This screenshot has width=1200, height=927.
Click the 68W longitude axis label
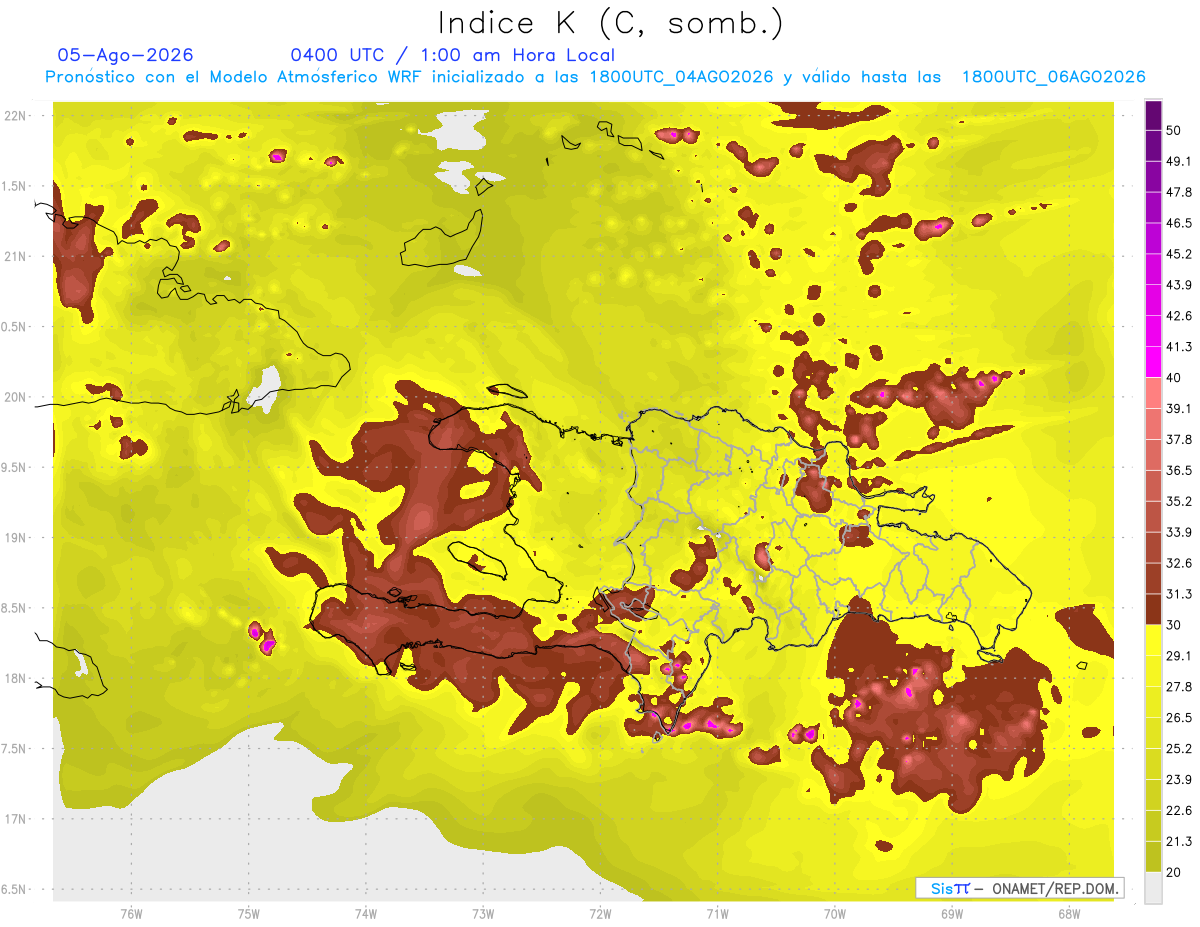(x=1069, y=913)
